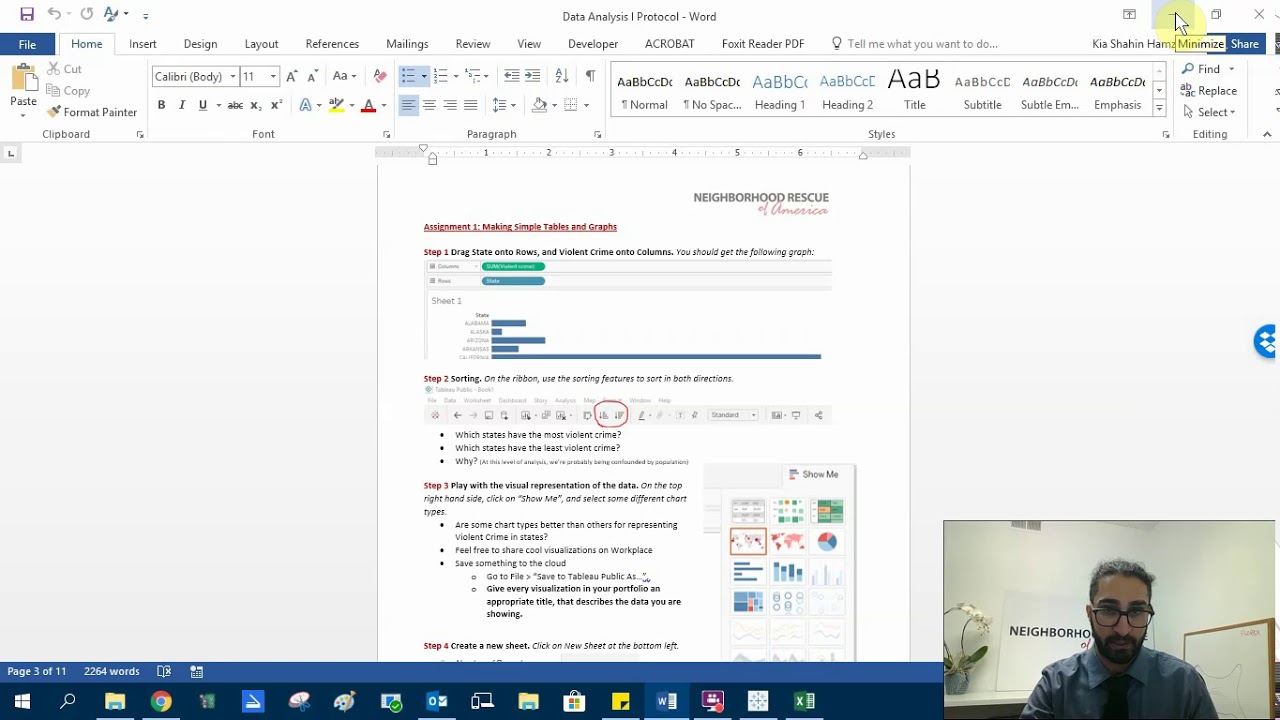Open Outlook from the taskbar

(437, 701)
